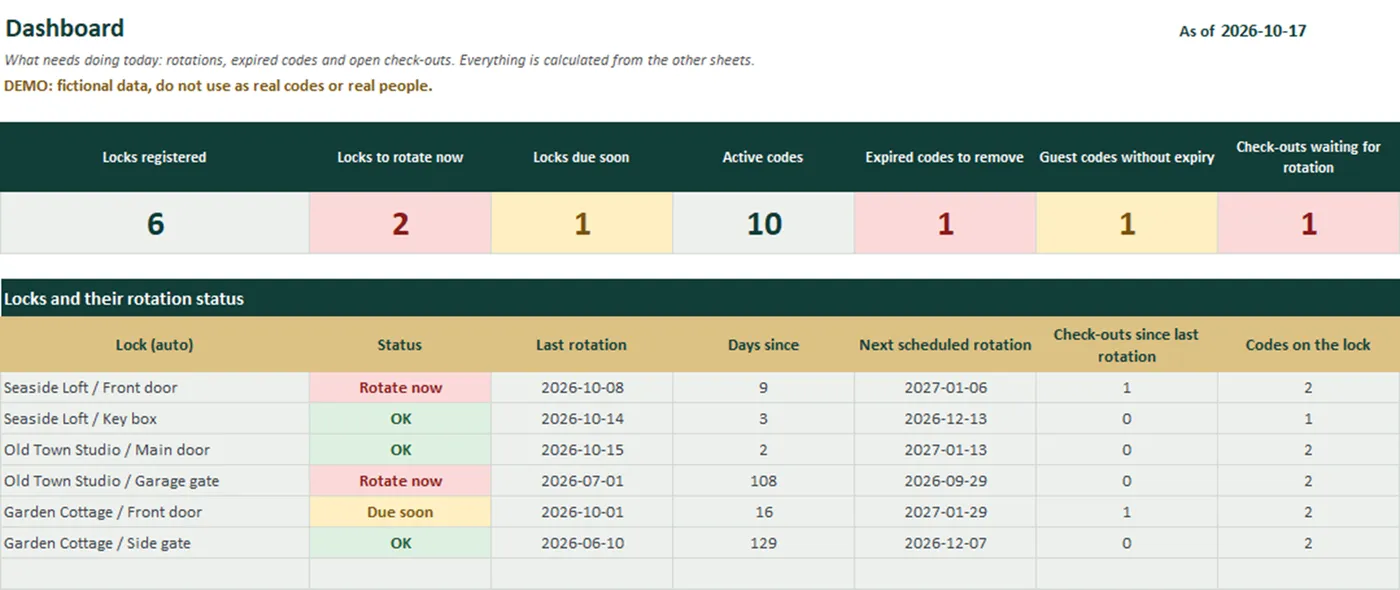The height and width of the screenshot is (590, 1400).
Task: Select last rotation date 2026-07-01
Action: (x=581, y=481)
